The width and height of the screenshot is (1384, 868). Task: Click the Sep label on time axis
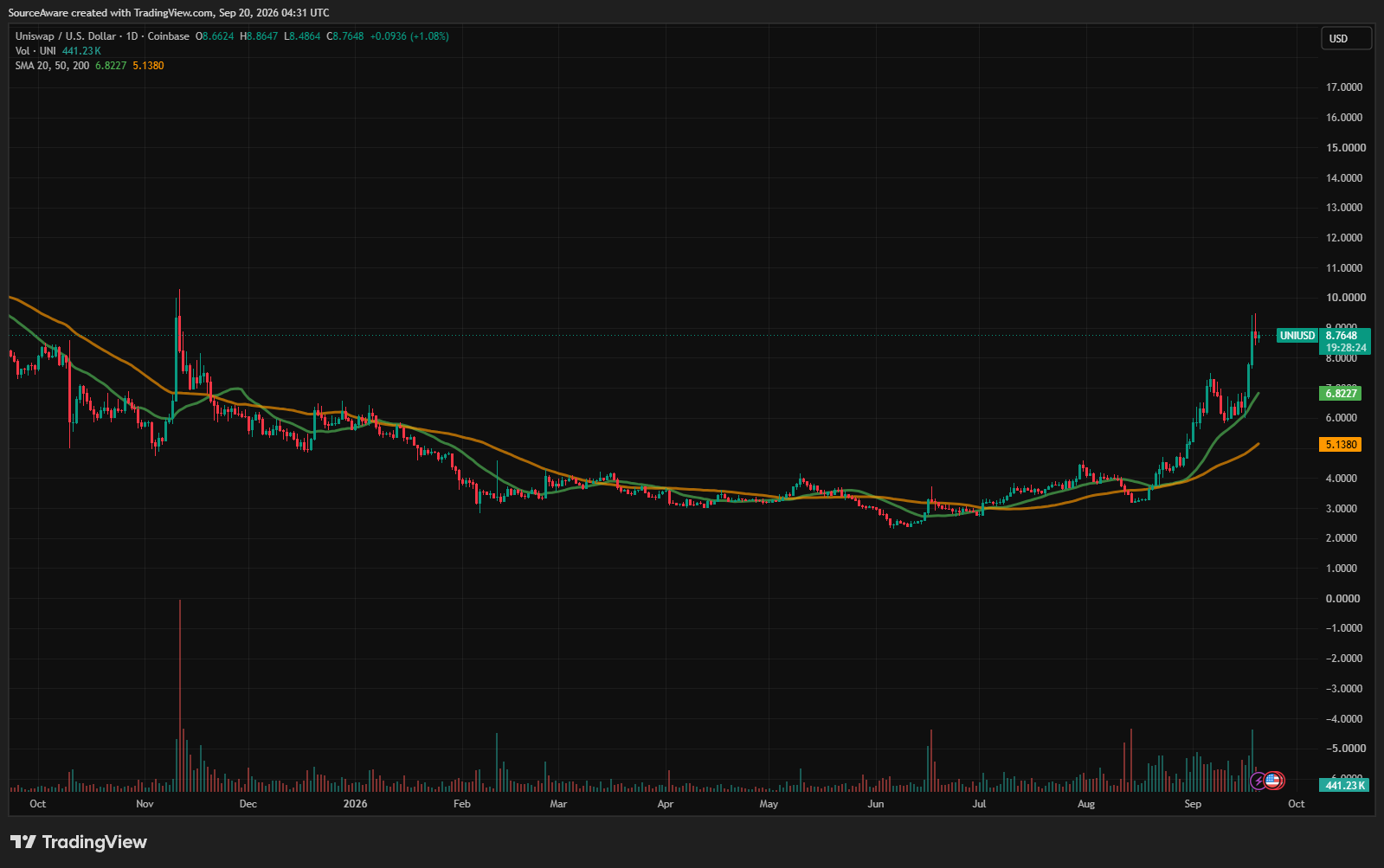[x=1193, y=804]
